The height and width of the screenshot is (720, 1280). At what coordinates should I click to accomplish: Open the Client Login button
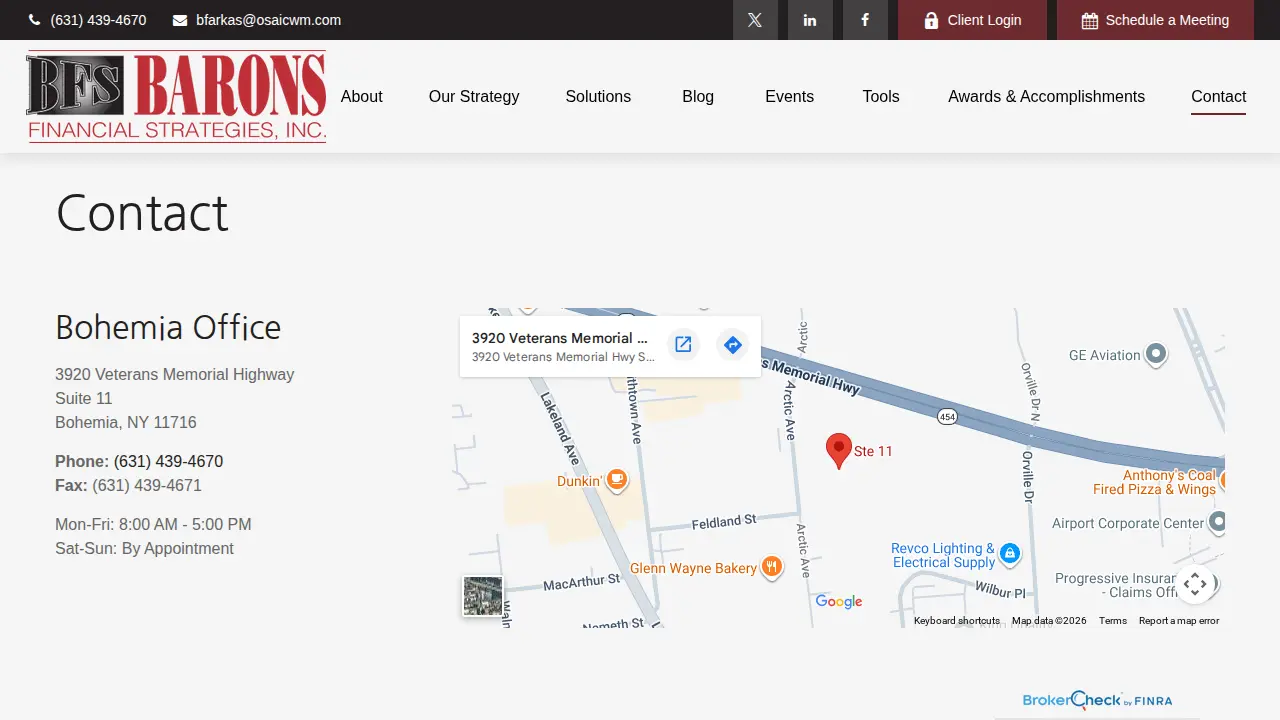[972, 20]
